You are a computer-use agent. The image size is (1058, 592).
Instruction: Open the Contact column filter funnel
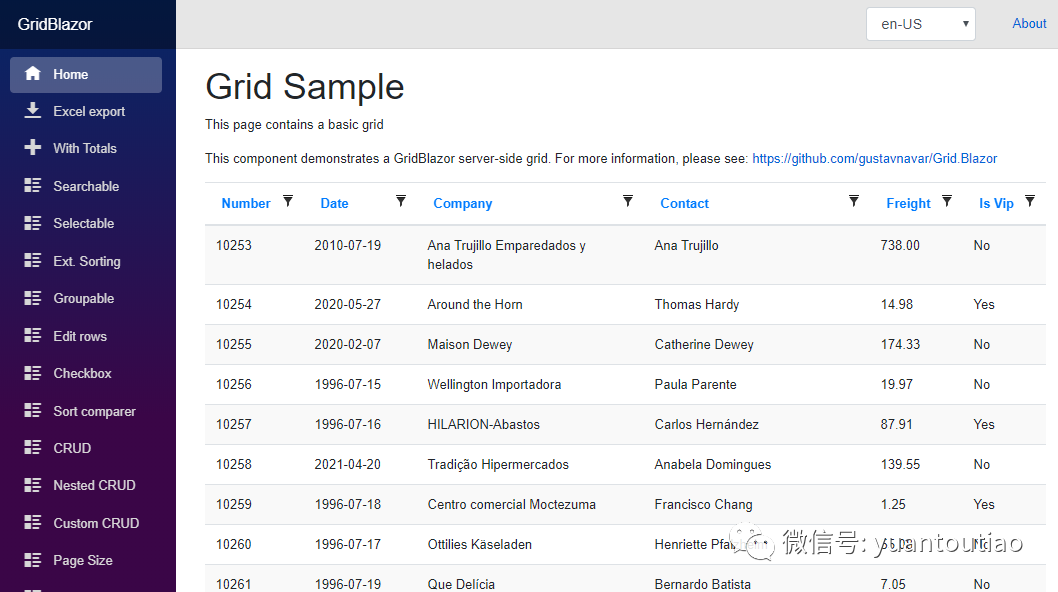(x=854, y=201)
